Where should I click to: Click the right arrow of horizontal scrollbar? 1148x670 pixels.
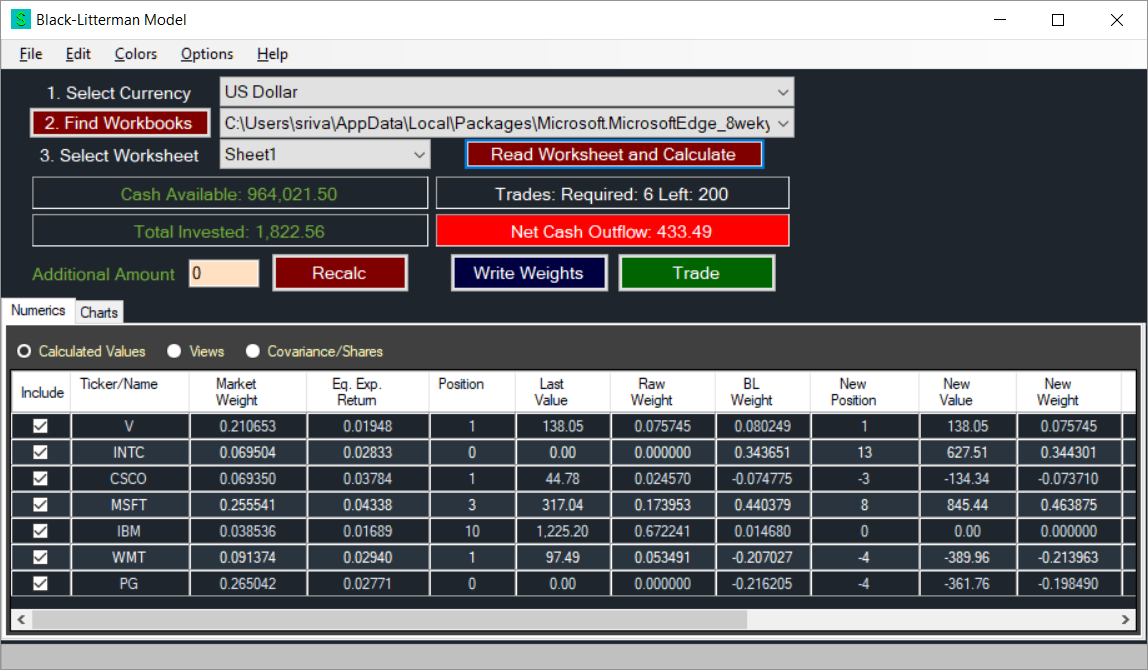pyautogui.click(x=1125, y=619)
